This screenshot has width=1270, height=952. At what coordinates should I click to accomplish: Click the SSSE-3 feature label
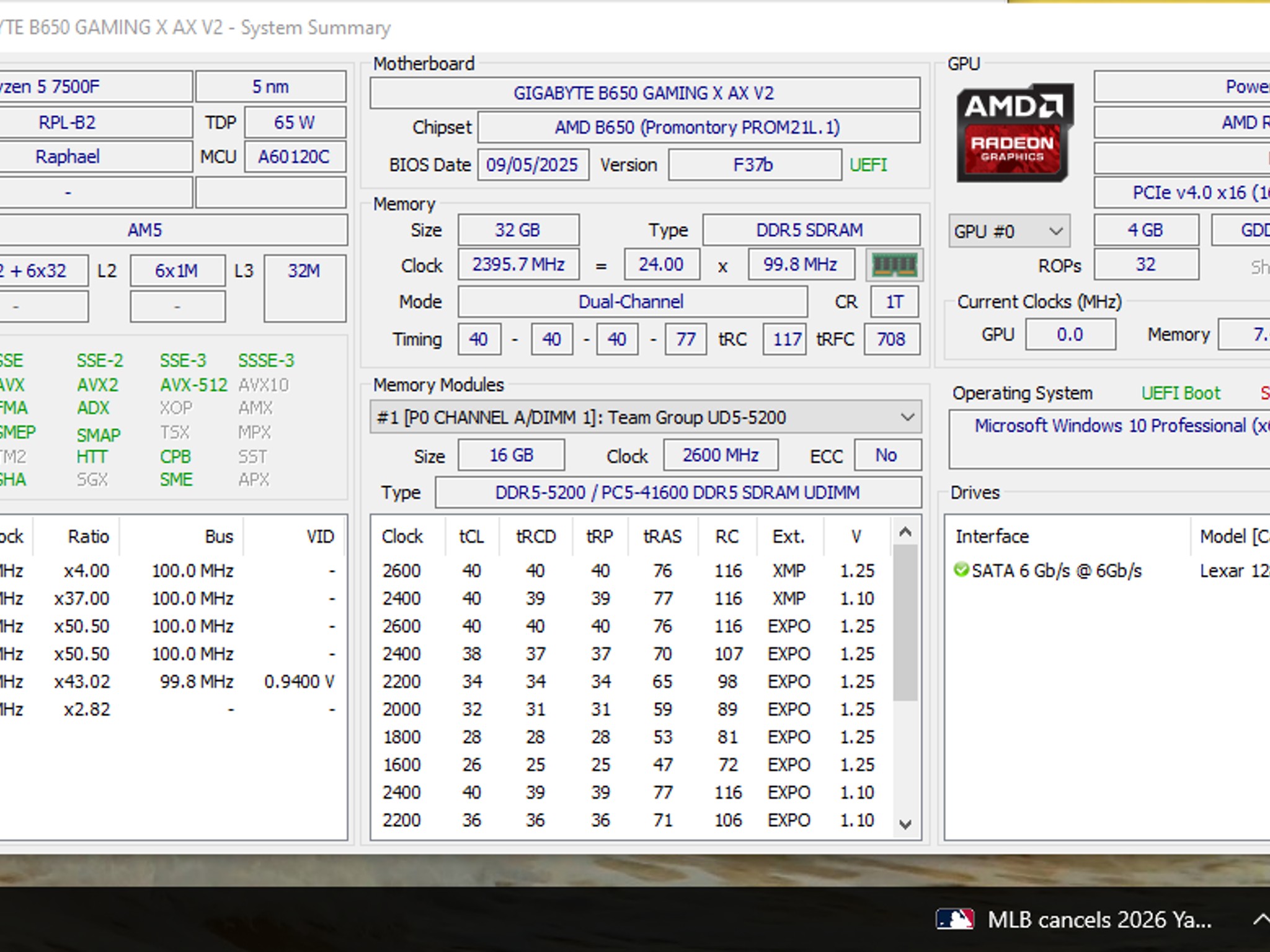(x=267, y=360)
